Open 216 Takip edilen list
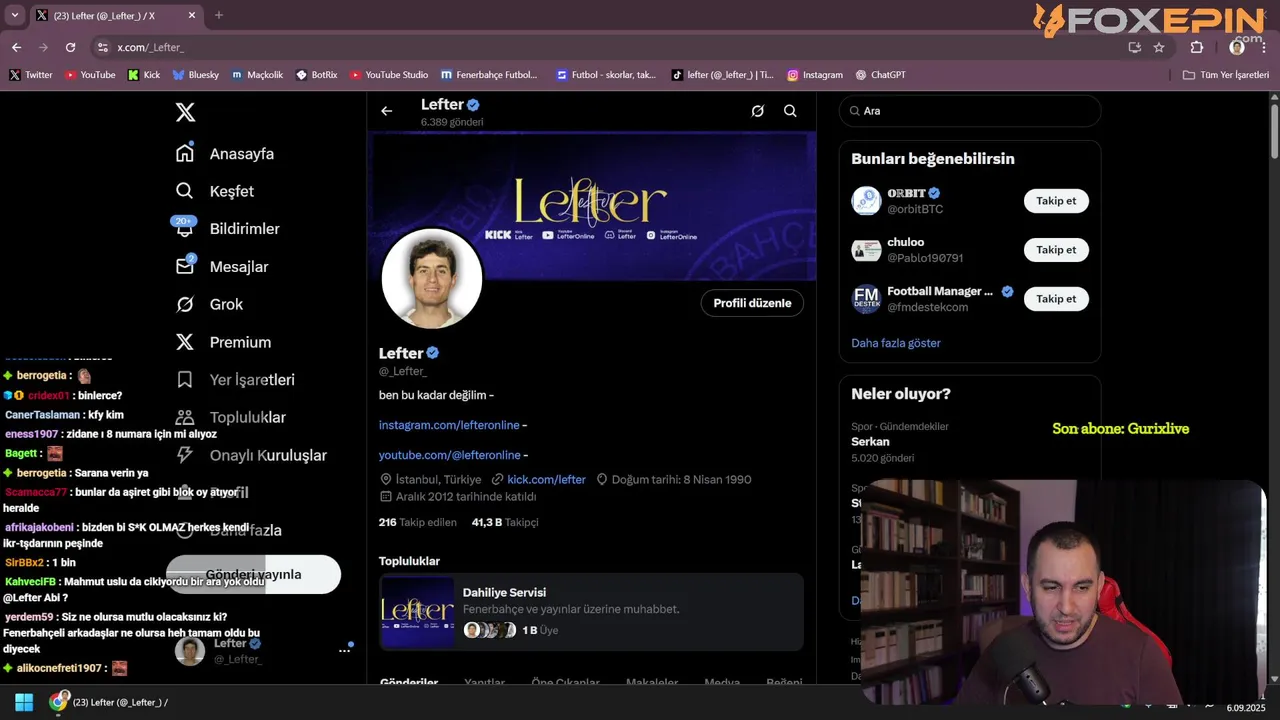Screen dimensions: 1280x720 (x=418, y=522)
